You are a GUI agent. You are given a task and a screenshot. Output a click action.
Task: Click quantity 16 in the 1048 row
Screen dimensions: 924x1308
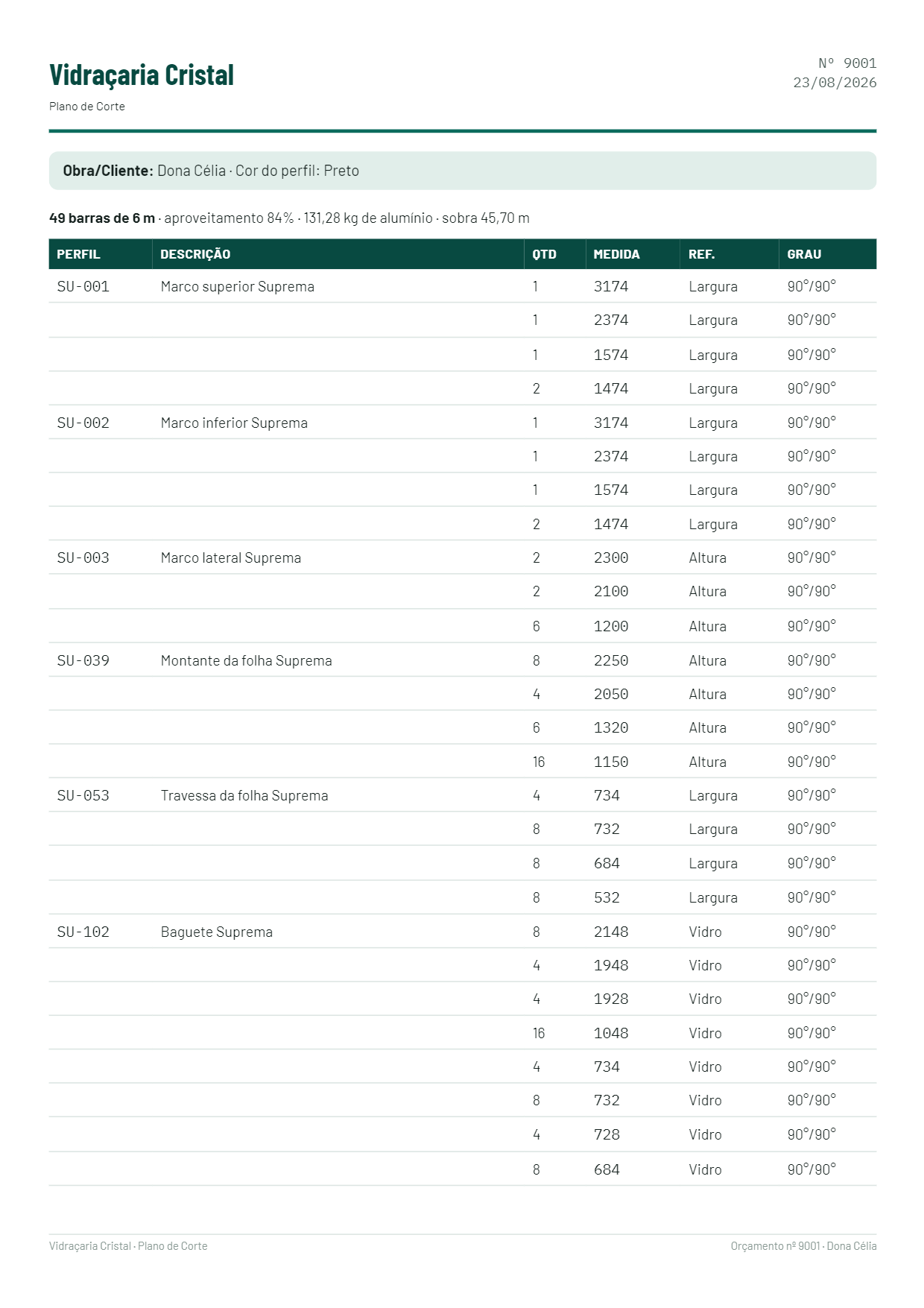[x=539, y=1033]
